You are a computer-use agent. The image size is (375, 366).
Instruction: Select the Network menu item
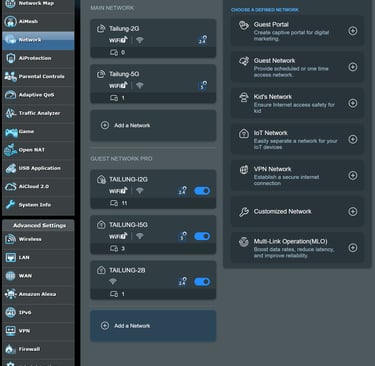pos(38,40)
